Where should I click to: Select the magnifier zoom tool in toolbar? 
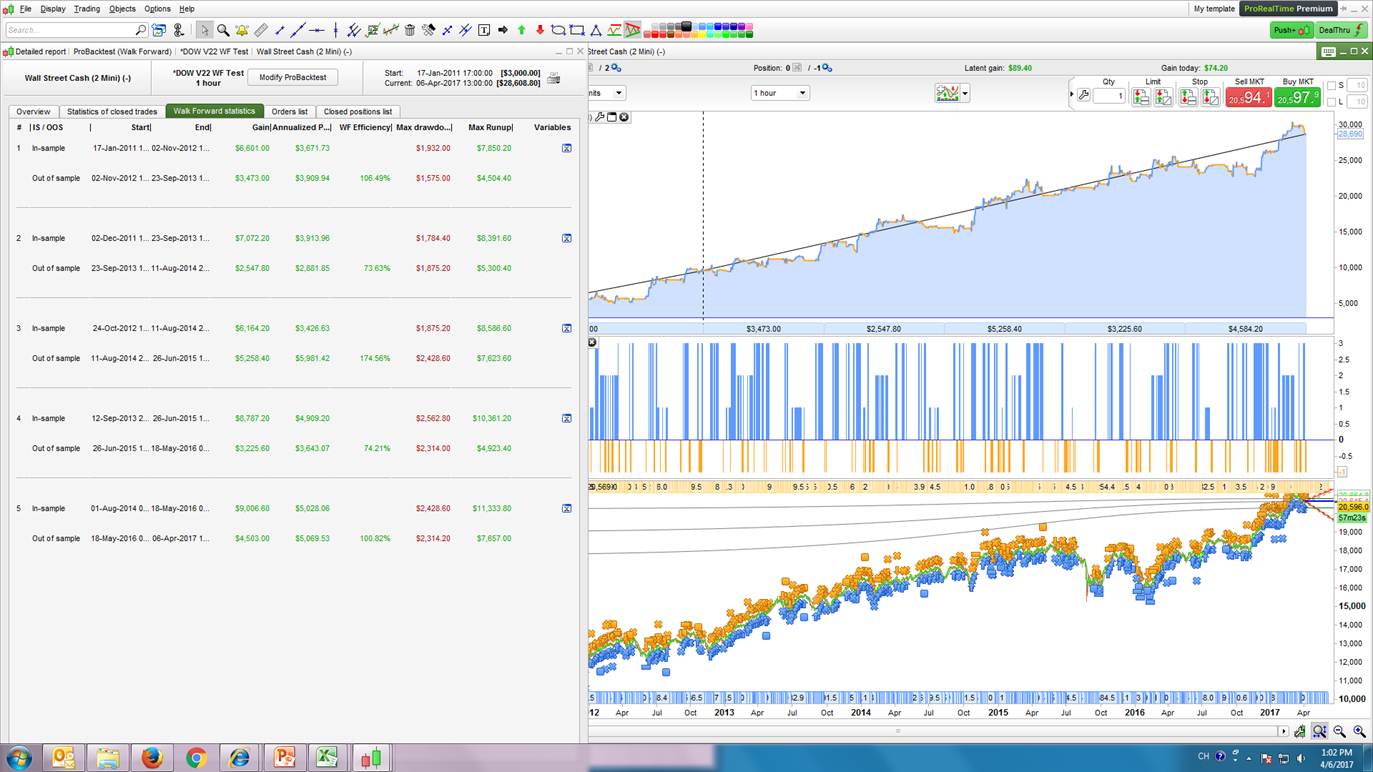click(223, 30)
